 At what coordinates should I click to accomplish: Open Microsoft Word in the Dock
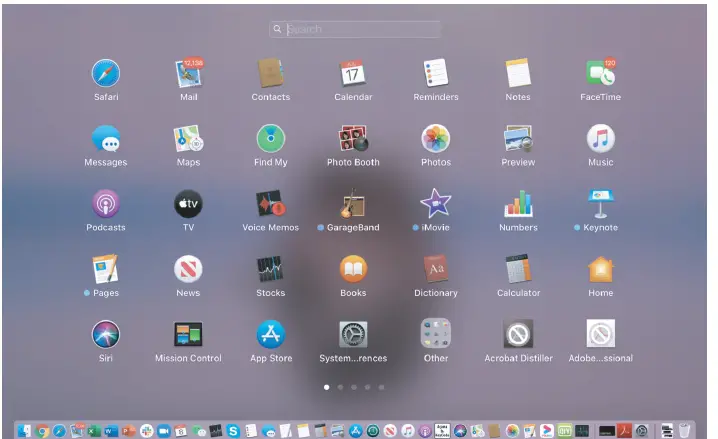111,431
